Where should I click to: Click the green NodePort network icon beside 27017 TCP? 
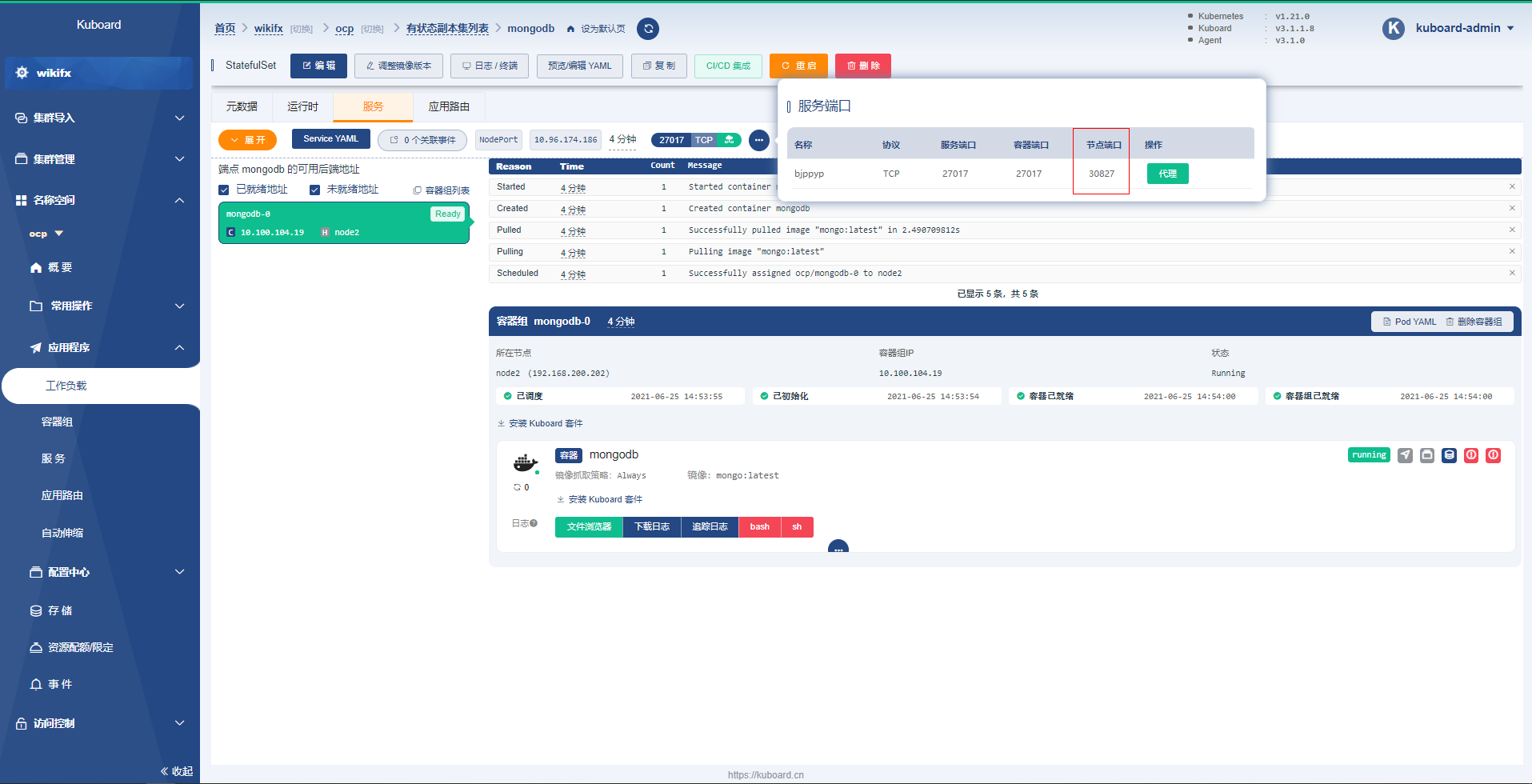tap(729, 139)
